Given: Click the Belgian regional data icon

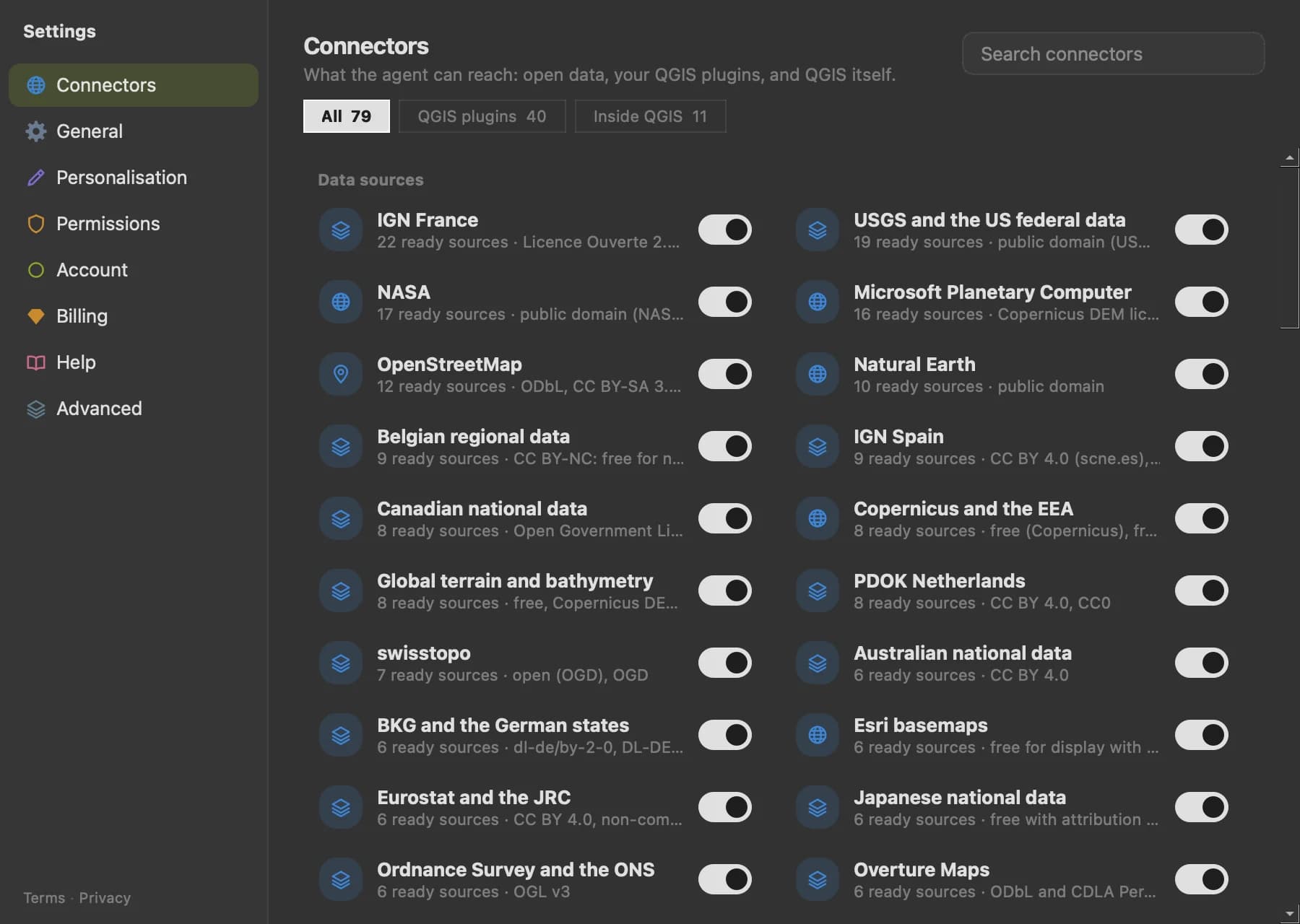Looking at the screenshot, I should (x=341, y=446).
